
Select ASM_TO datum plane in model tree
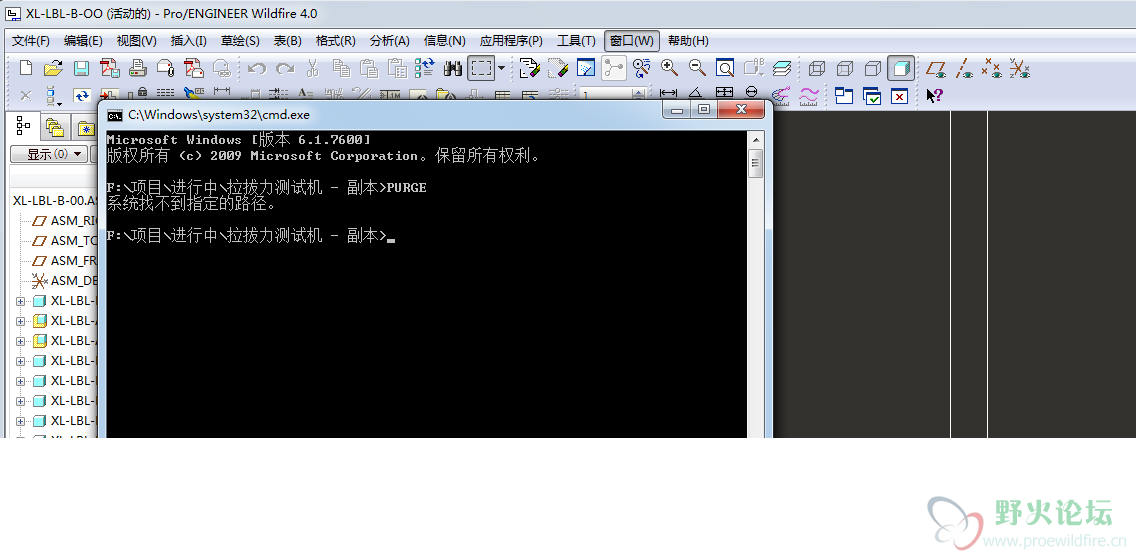point(64,240)
